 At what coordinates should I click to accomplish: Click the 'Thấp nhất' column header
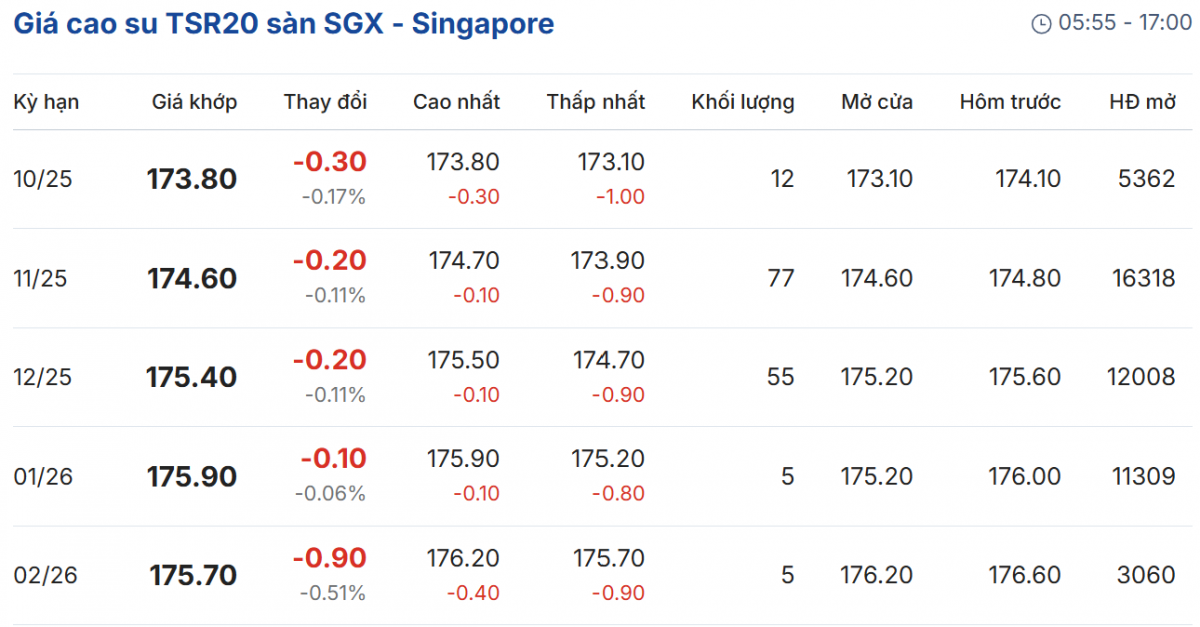point(596,101)
